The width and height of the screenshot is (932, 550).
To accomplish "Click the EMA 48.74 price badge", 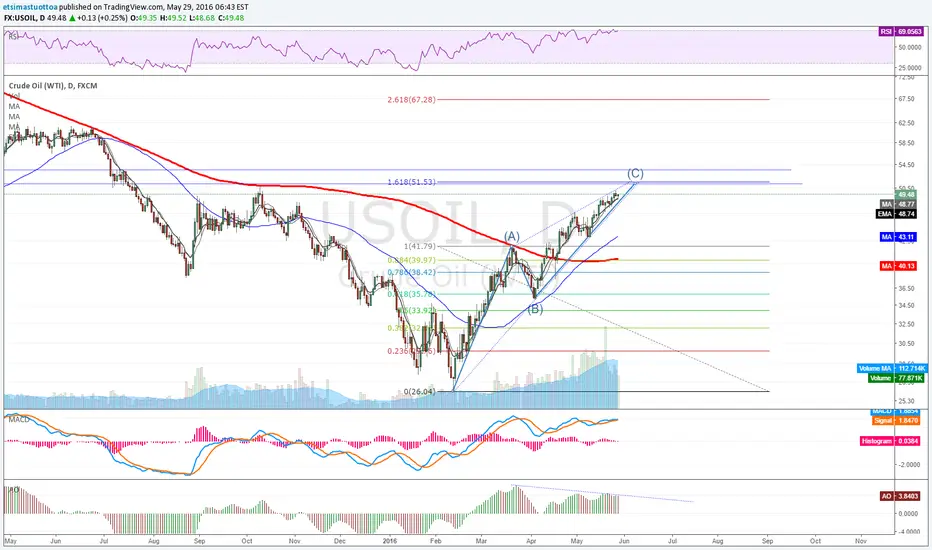I will [x=898, y=213].
